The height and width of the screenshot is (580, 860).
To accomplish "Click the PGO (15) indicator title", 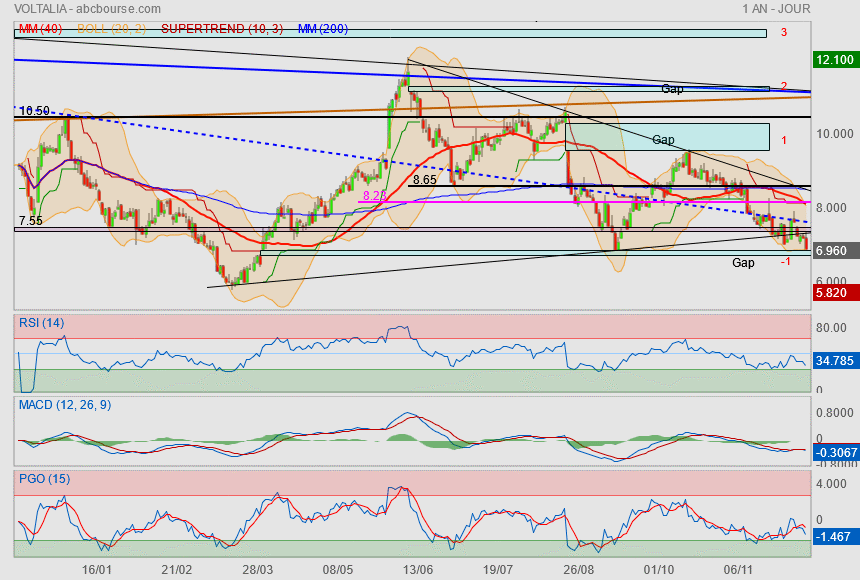I will [x=44, y=478].
